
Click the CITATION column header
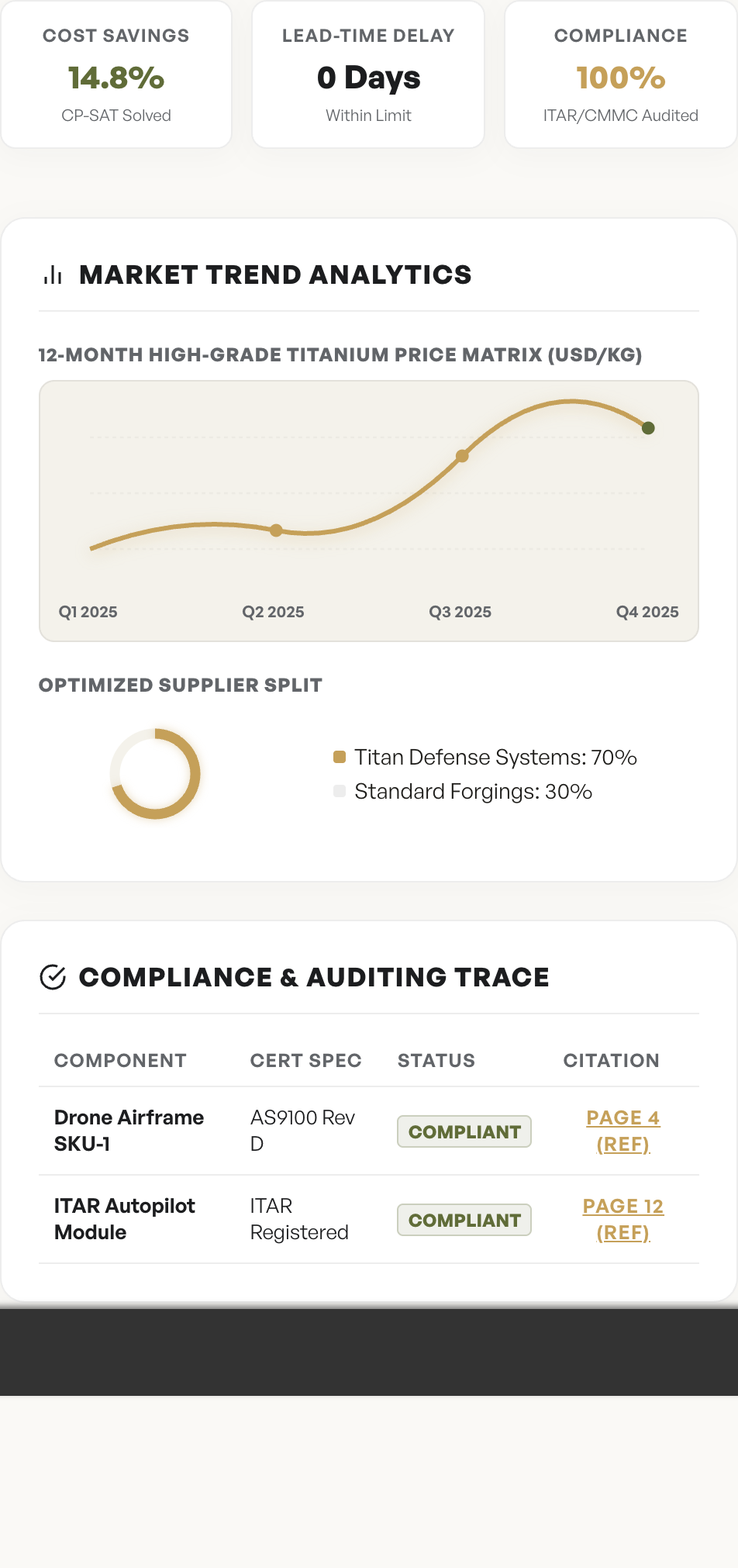pos(612,1061)
